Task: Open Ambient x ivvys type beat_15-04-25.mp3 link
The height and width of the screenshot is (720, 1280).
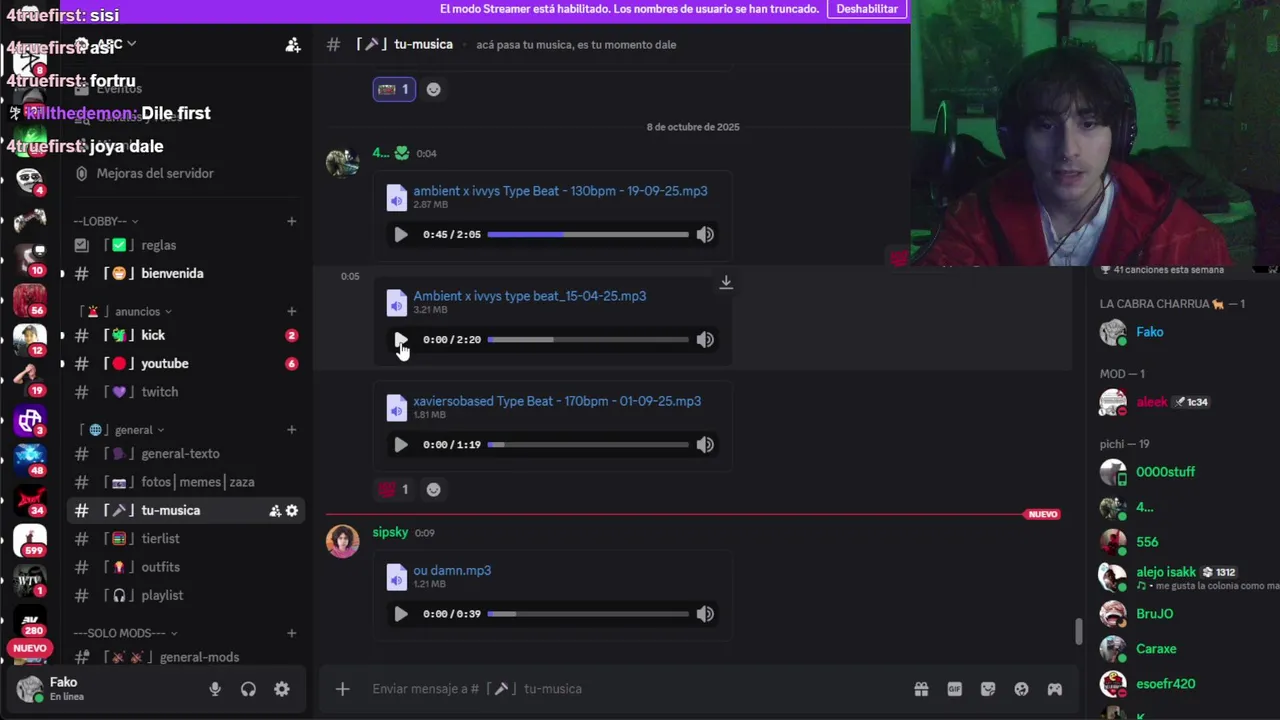Action: [x=529, y=296]
